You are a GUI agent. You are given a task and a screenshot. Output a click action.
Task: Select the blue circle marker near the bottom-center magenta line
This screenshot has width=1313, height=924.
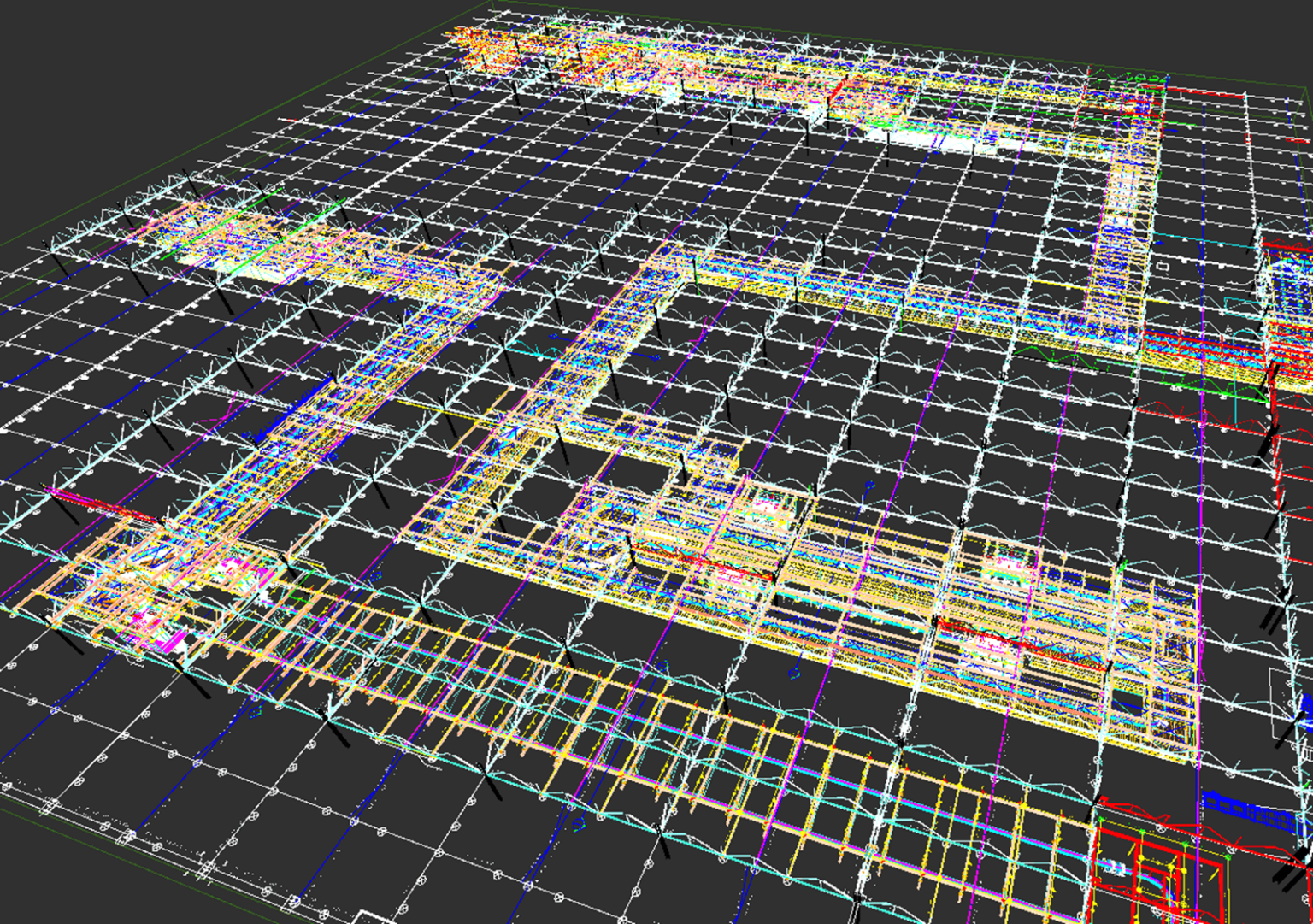click(579, 825)
